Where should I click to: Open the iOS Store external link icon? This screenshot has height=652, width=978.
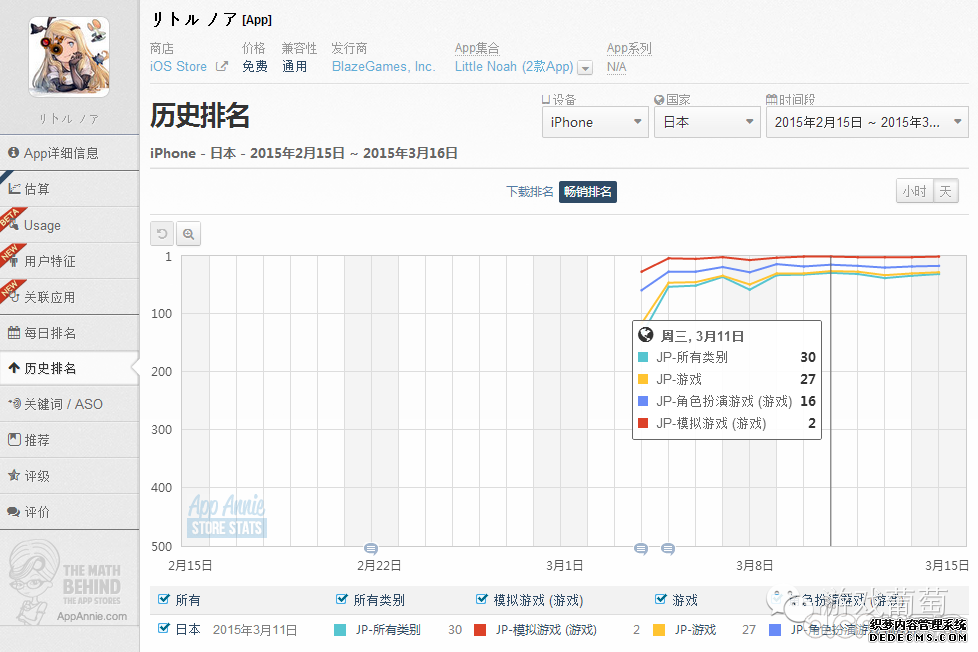click(x=221, y=66)
